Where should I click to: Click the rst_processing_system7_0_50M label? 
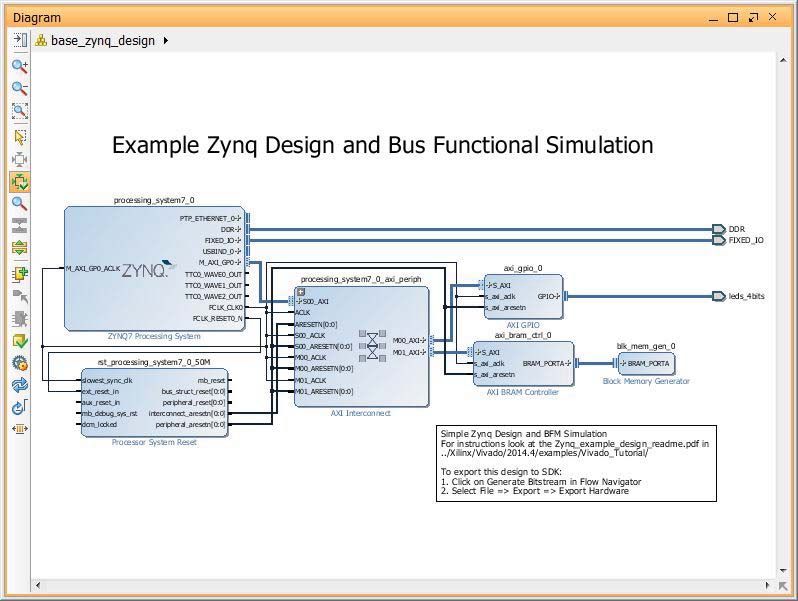click(154, 362)
